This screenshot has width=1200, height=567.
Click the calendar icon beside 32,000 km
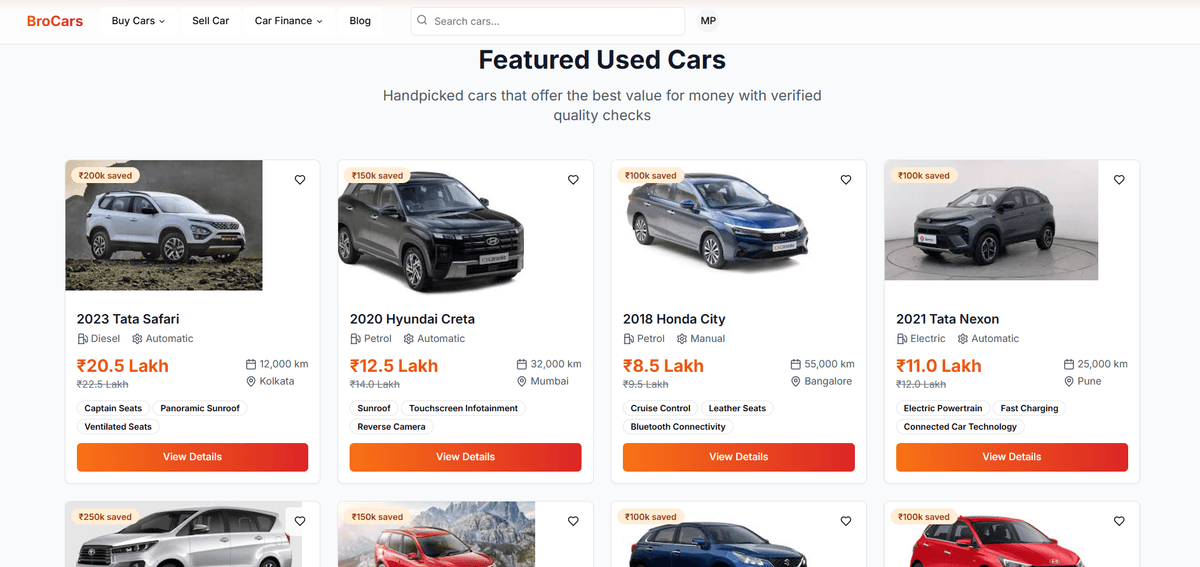[522, 364]
